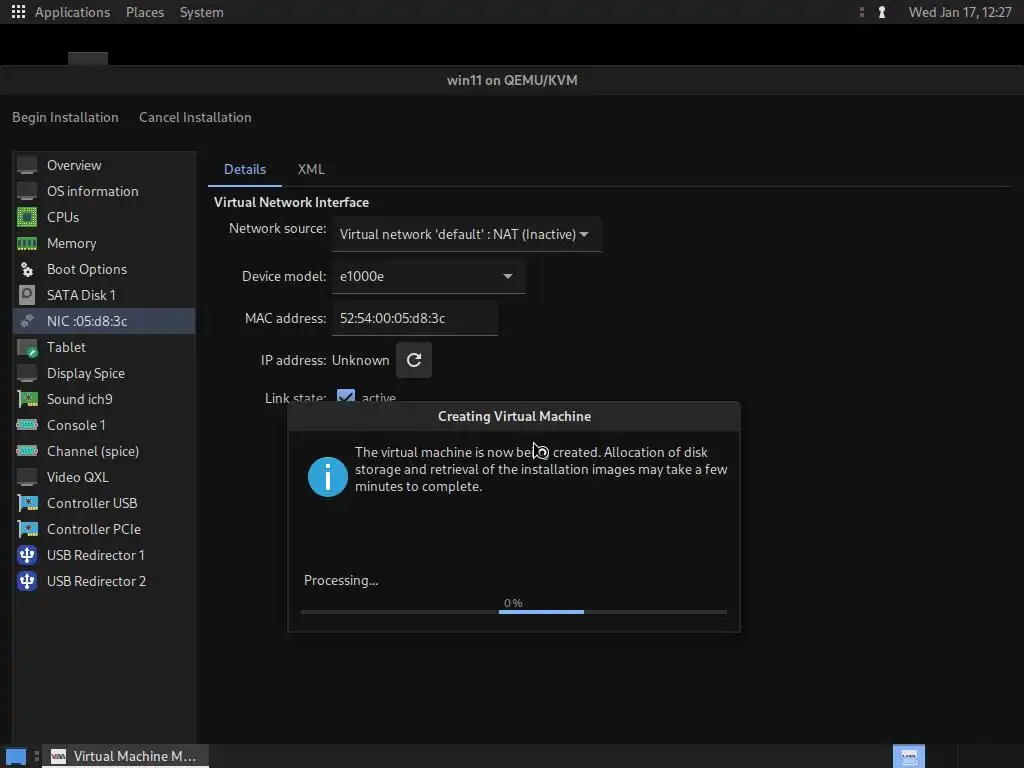Click the clock Wed Jan 17, 12:27
1024x768 pixels.
point(960,12)
